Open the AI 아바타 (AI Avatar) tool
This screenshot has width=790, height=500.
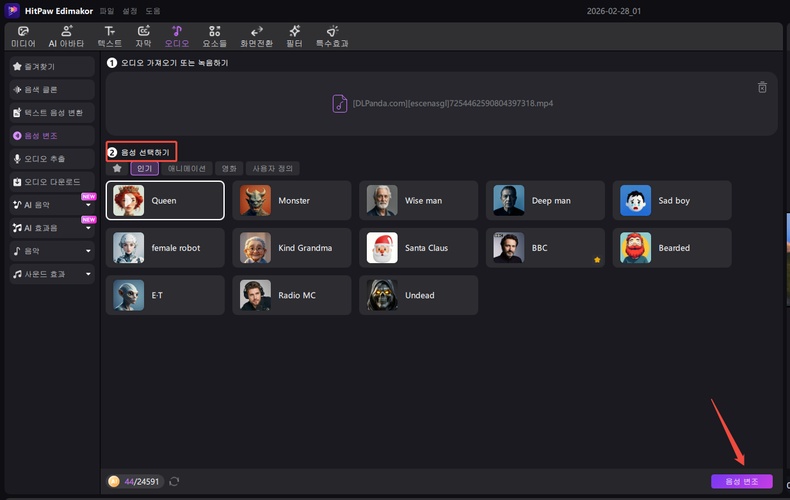point(66,37)
